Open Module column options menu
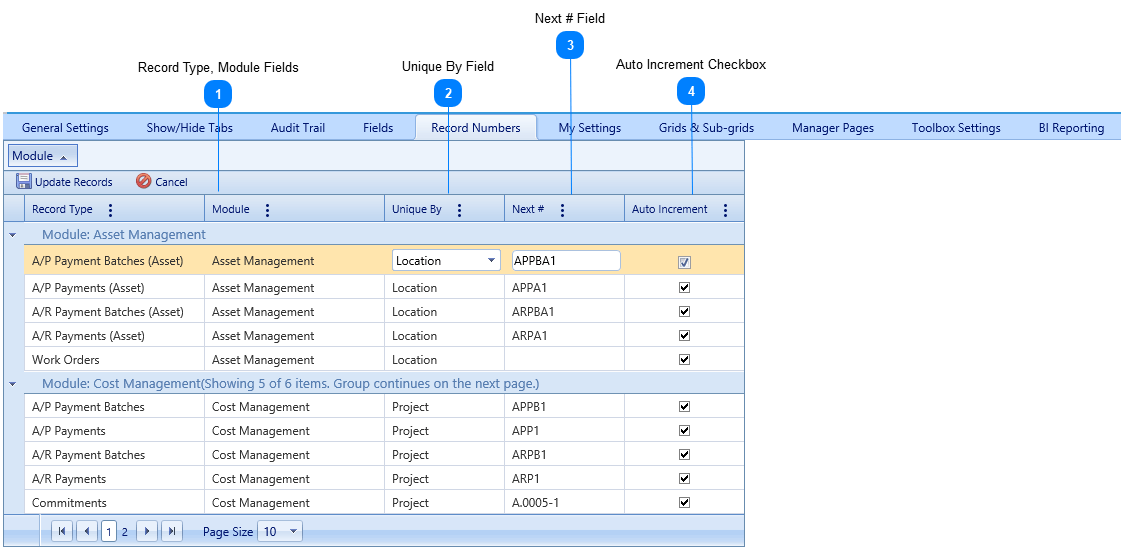Screen dimensions: 1124x557 click(267, 210)
